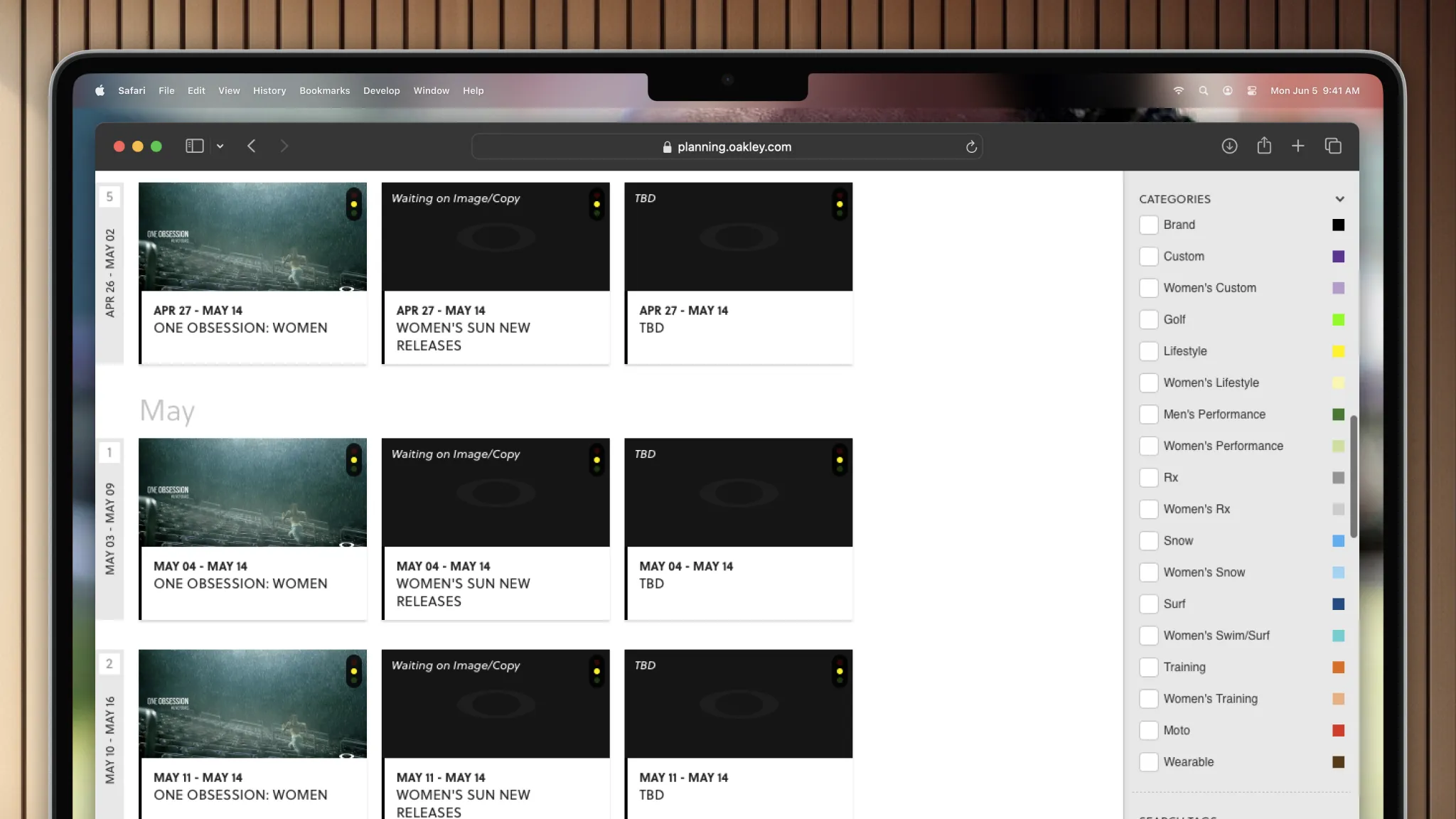Enable the Women's Custom filter
This screenshot has height=819, width=1456.
(x=1148, y=288)
